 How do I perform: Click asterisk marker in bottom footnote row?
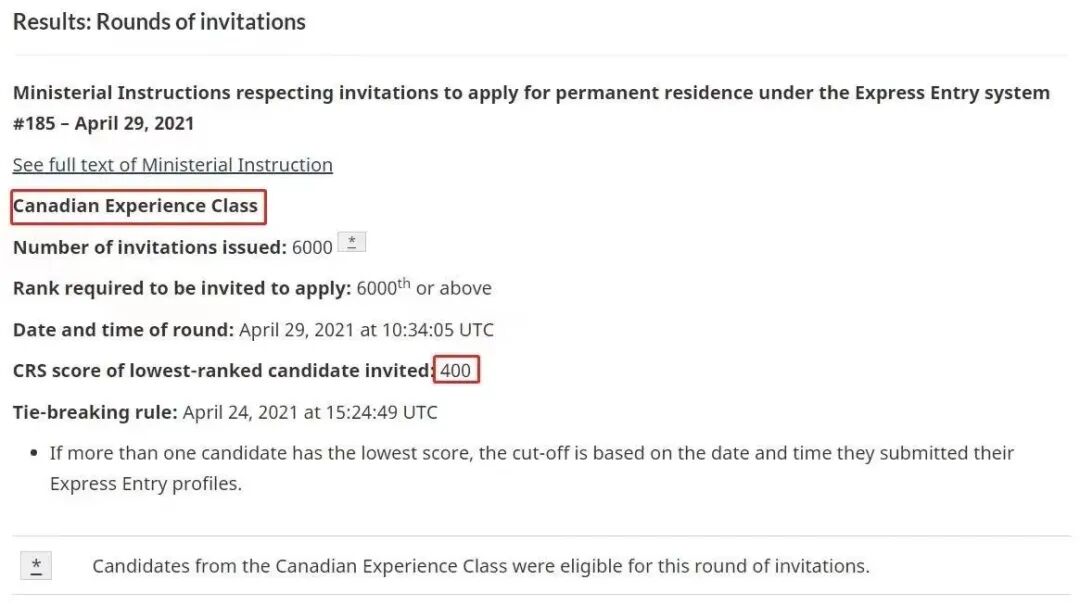36,566
